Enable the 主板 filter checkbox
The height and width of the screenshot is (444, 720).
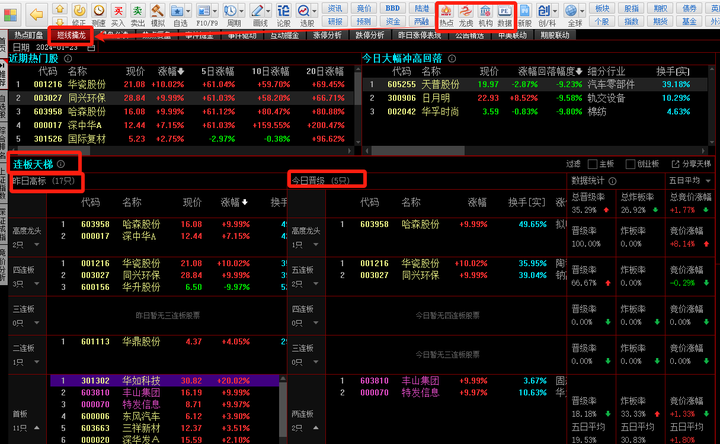click(591, 164)
